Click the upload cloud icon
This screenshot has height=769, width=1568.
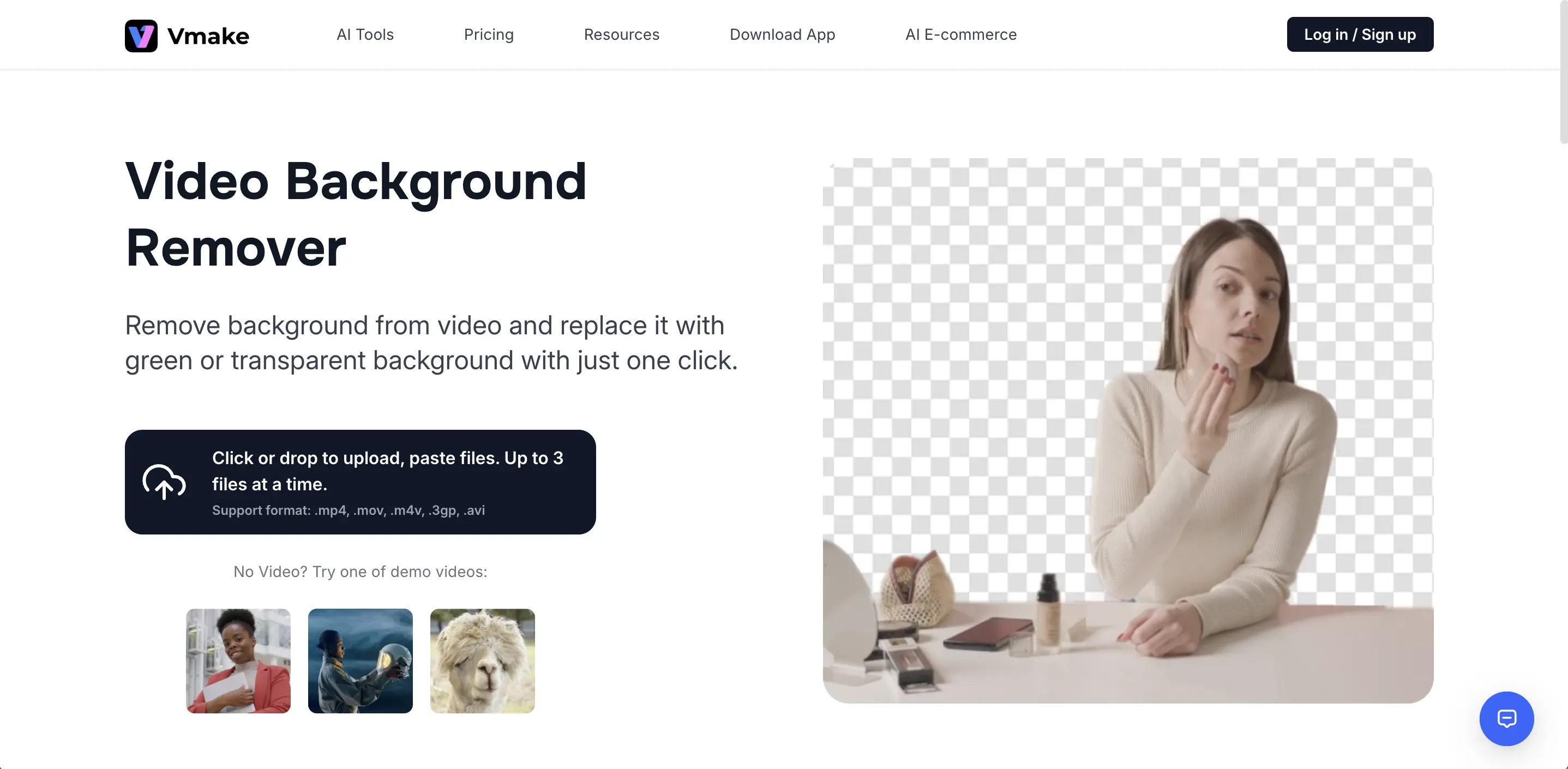(x=164, y=482)
